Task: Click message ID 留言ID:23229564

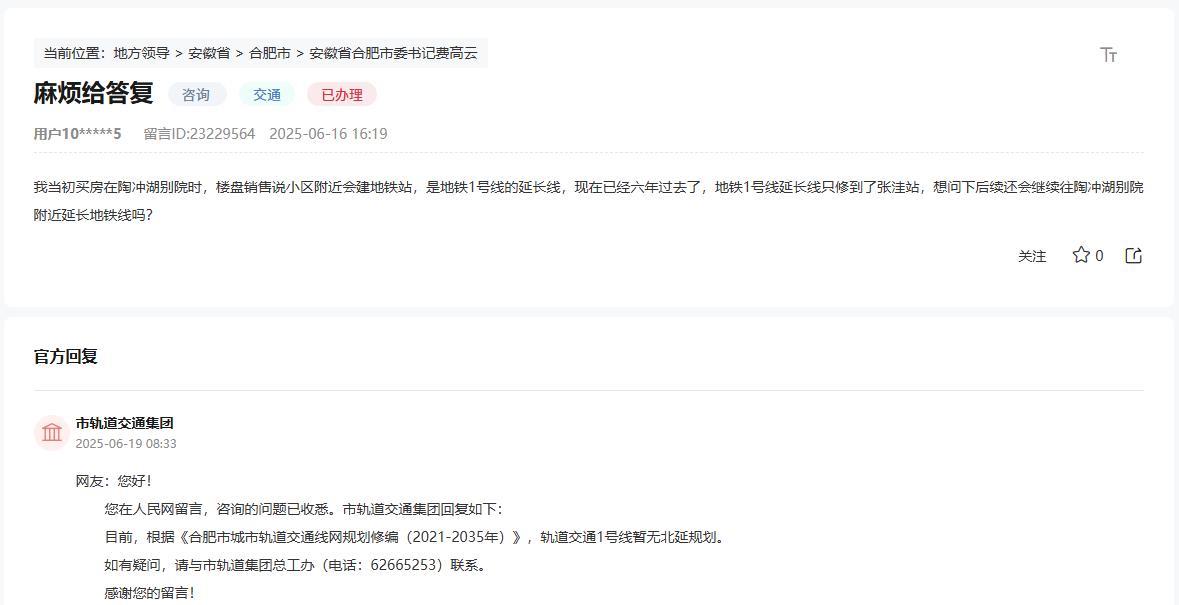Action: tap(199, 134)
